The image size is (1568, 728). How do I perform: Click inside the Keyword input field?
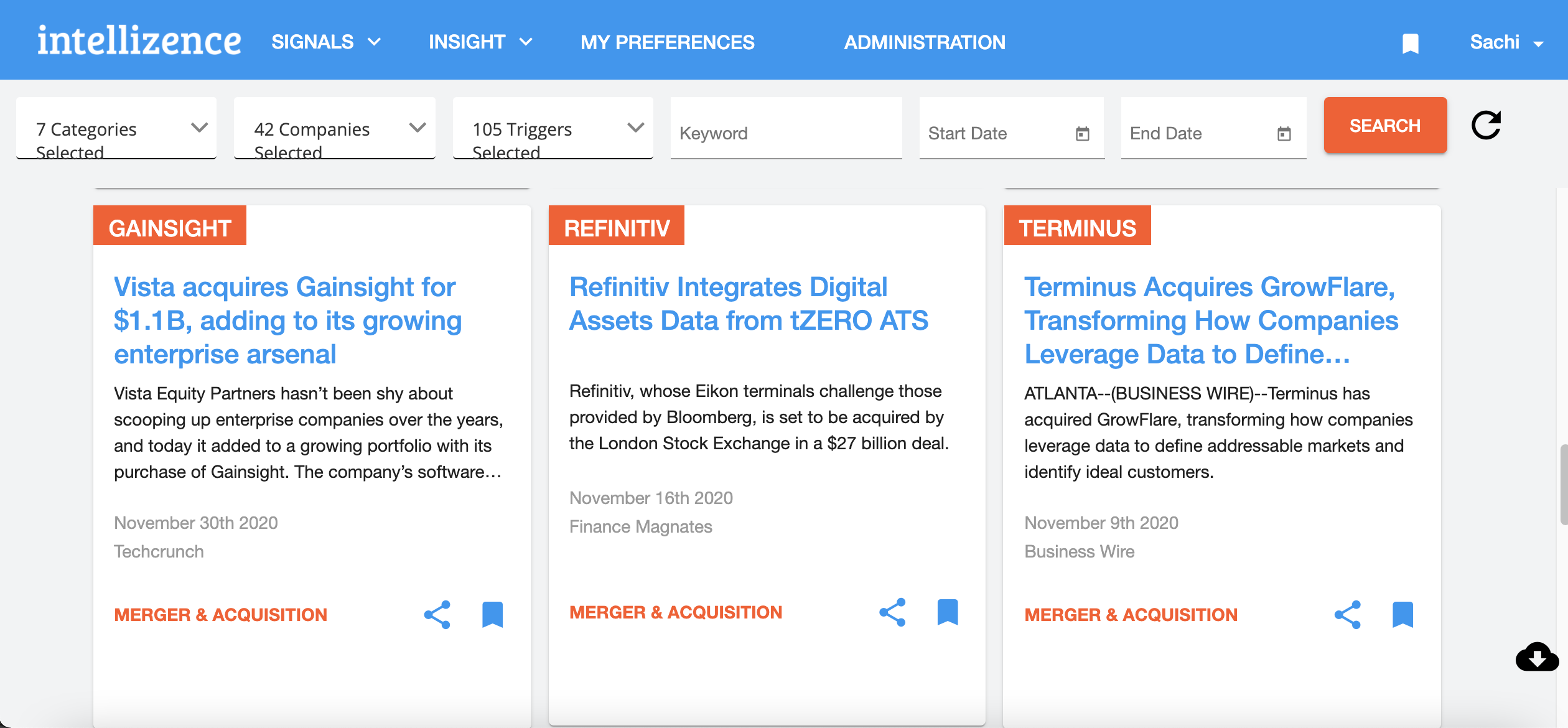[786, 133]
